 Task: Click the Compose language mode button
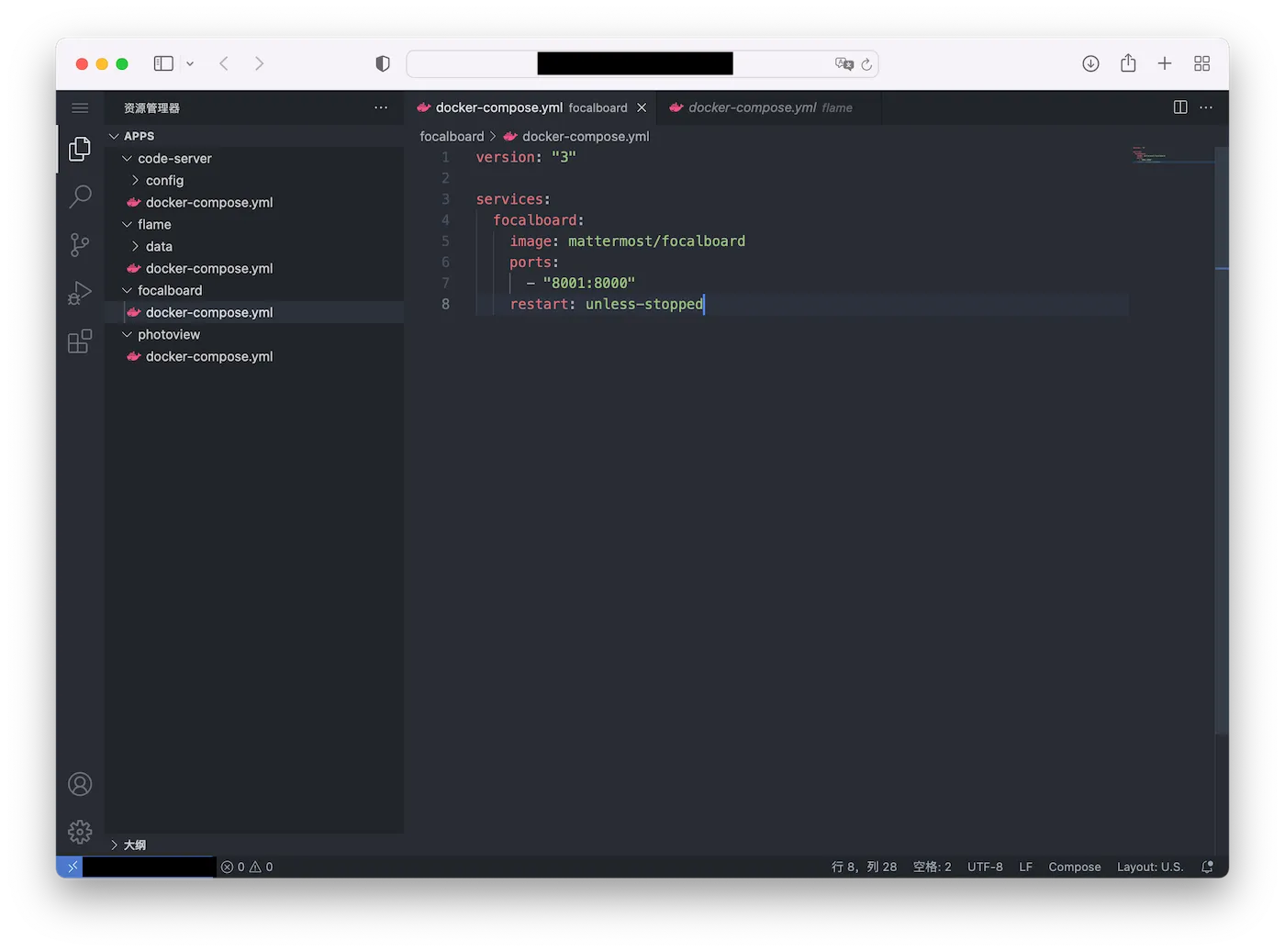coord(1074,867)
